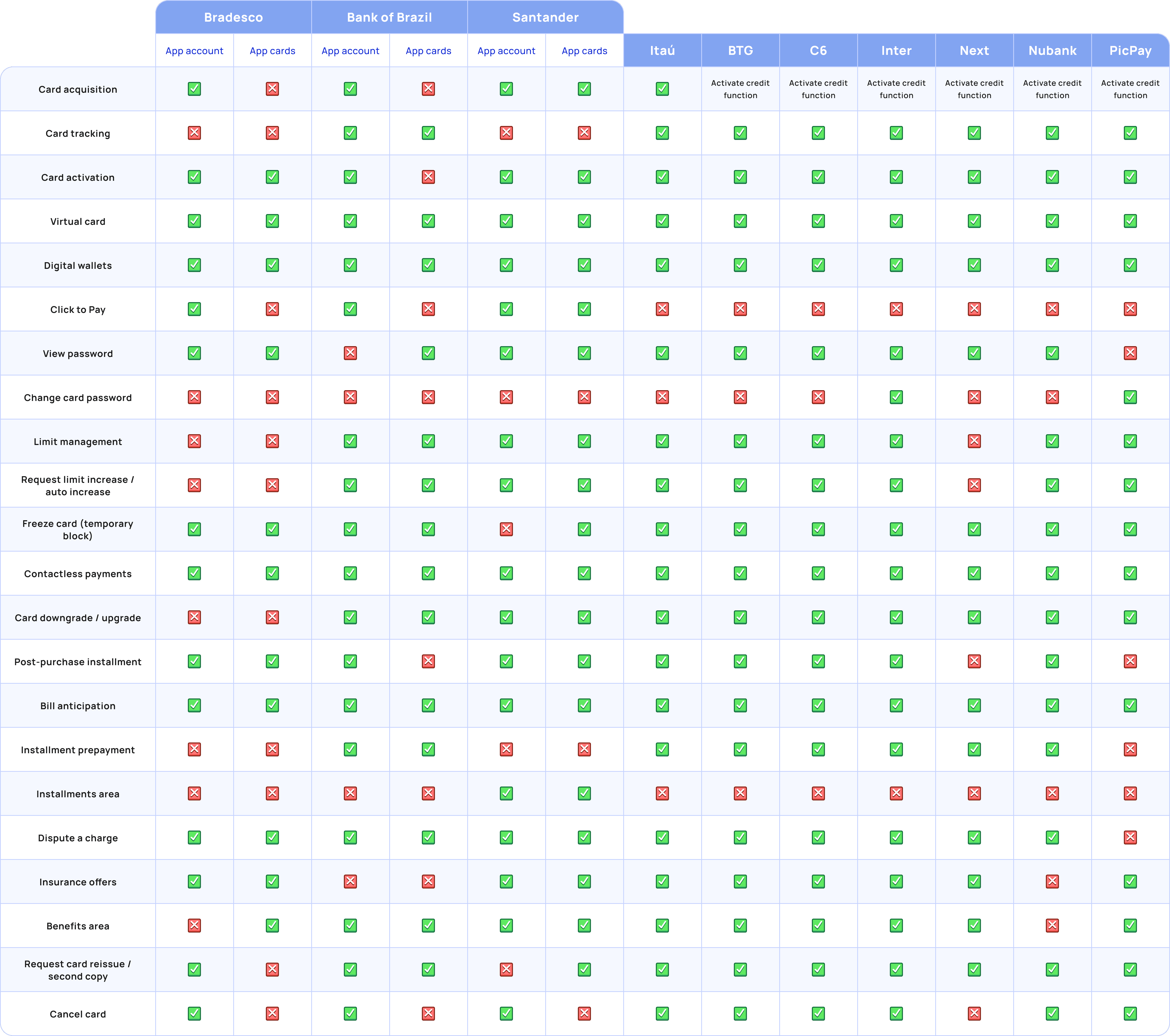Click red X for PicPay View password

click(x=1130, y=353)
